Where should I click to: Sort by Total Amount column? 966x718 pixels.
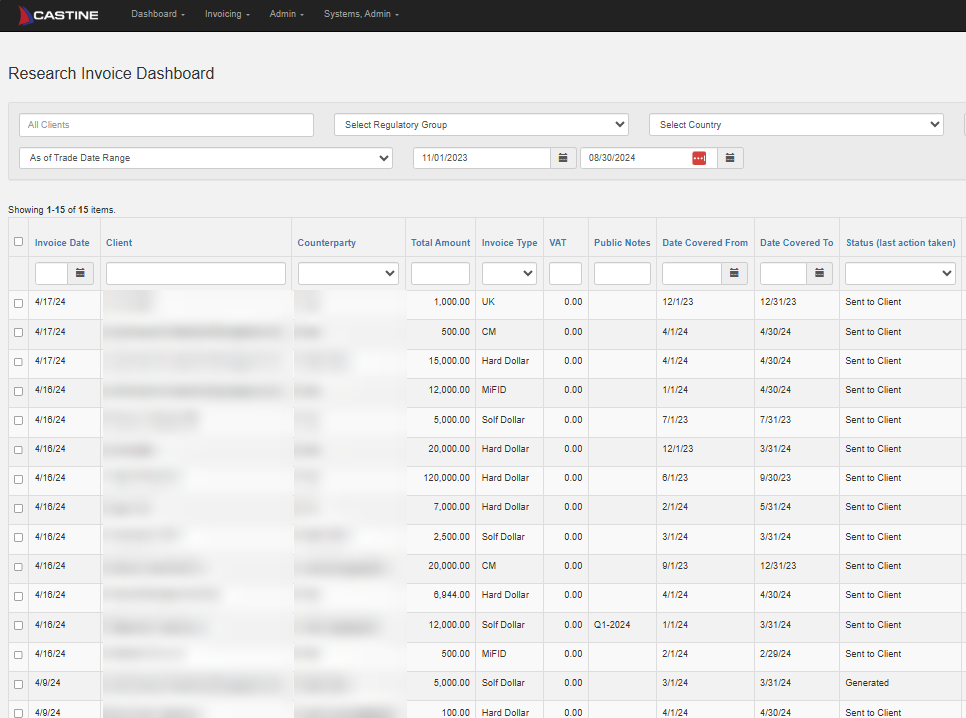[440, 243]
